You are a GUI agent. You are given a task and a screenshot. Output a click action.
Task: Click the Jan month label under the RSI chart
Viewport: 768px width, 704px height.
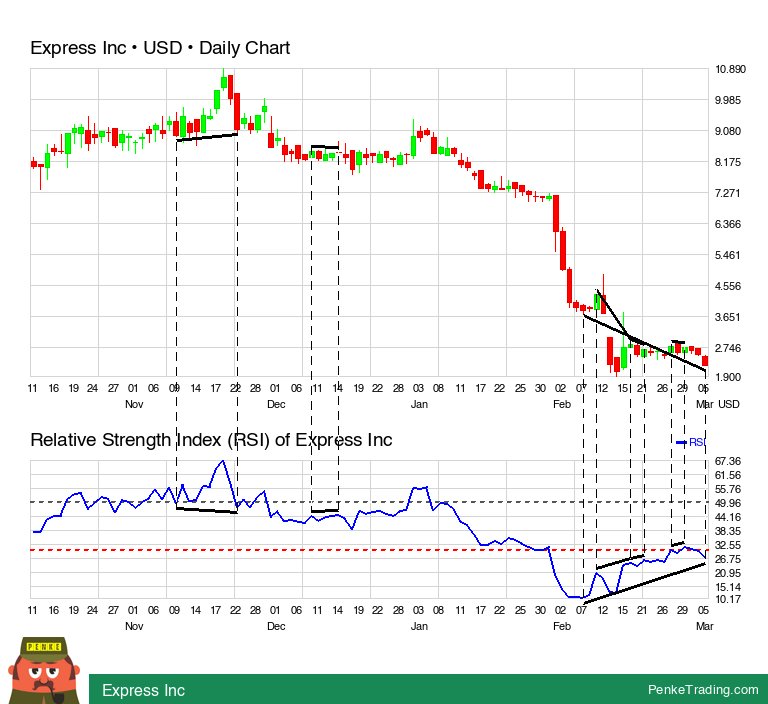419,627
